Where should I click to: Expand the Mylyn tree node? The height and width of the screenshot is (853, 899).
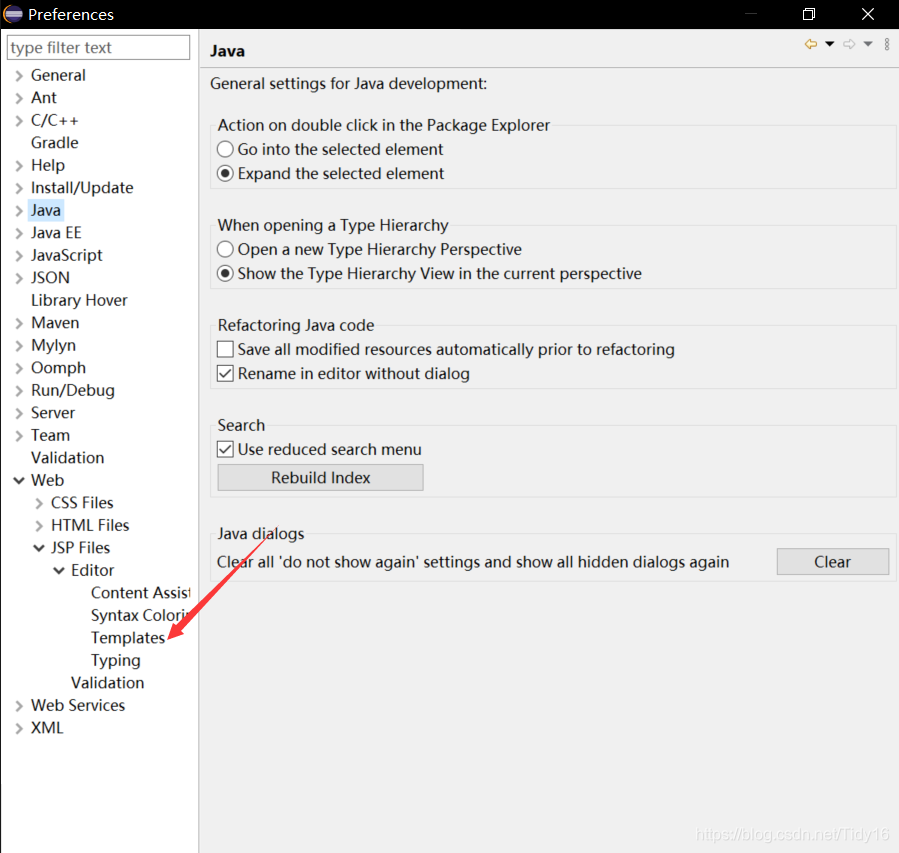coord(19,346)
